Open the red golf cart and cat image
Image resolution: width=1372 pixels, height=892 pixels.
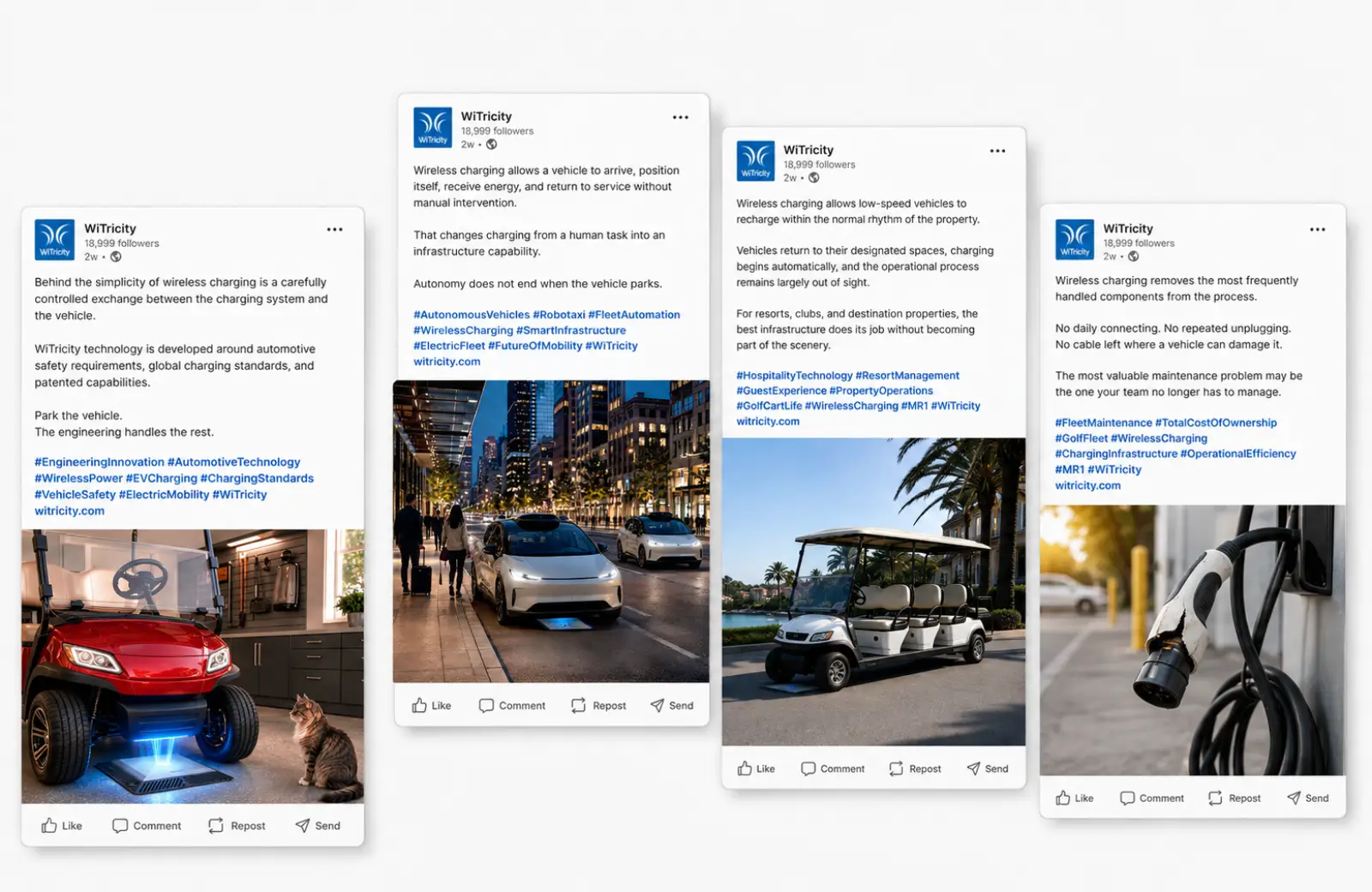(x=193, y=666)
